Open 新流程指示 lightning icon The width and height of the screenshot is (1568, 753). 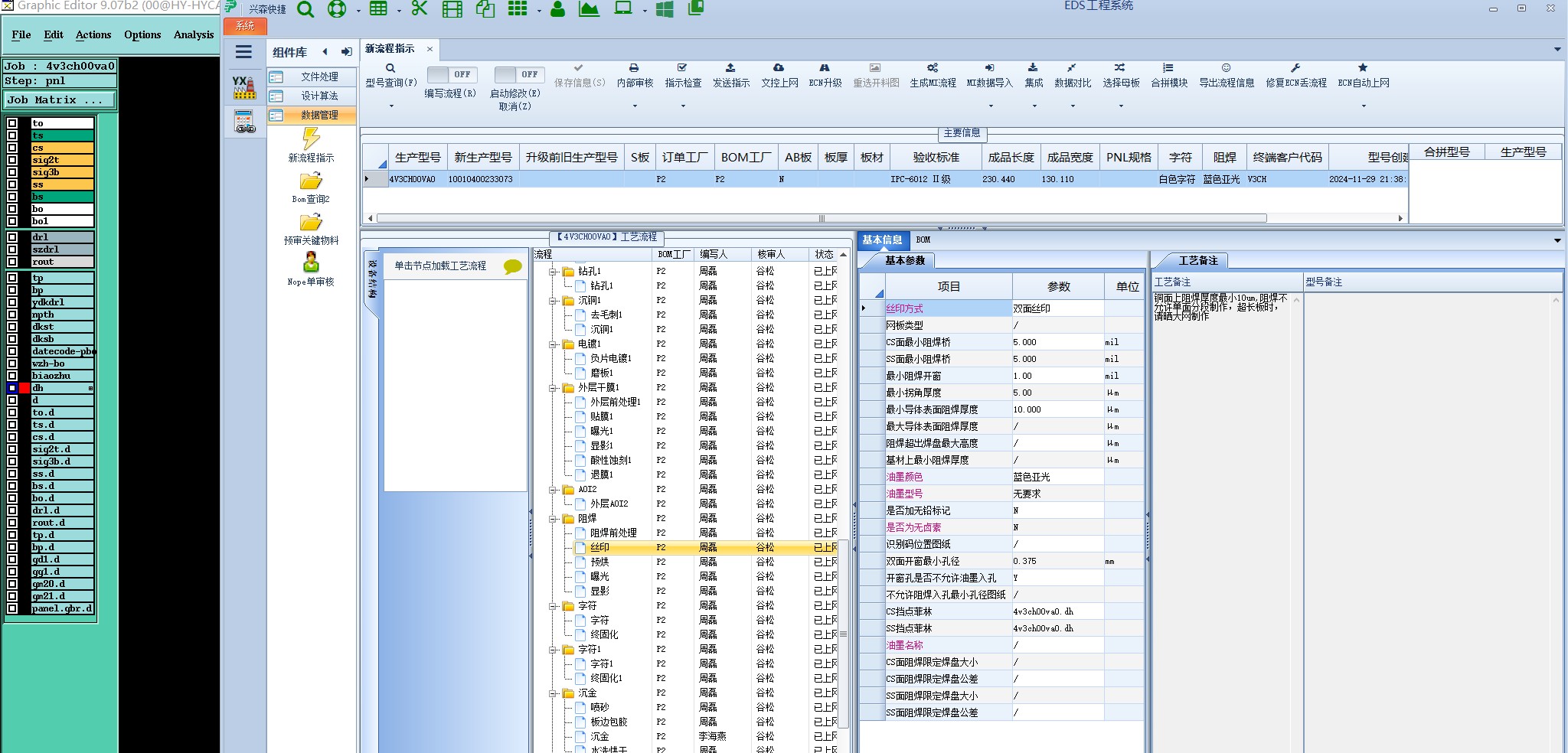coord(311,139)
